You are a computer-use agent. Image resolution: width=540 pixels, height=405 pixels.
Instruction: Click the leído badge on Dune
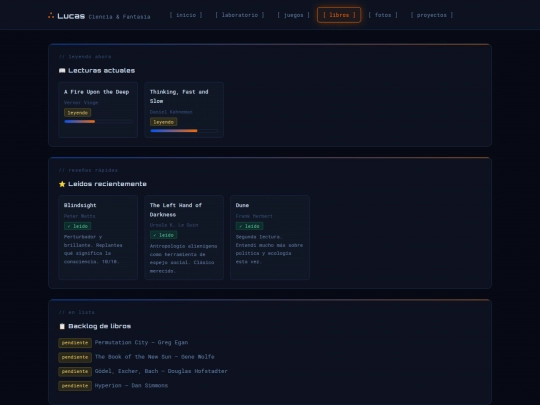[249, 226]
